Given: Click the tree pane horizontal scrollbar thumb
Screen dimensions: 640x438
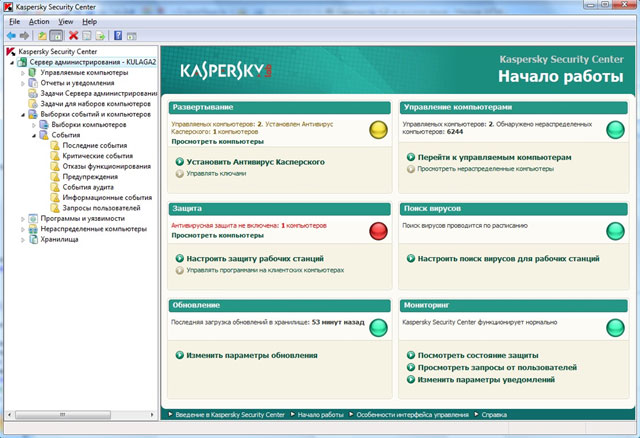Looking at the screenshot, I should point(62,415).
